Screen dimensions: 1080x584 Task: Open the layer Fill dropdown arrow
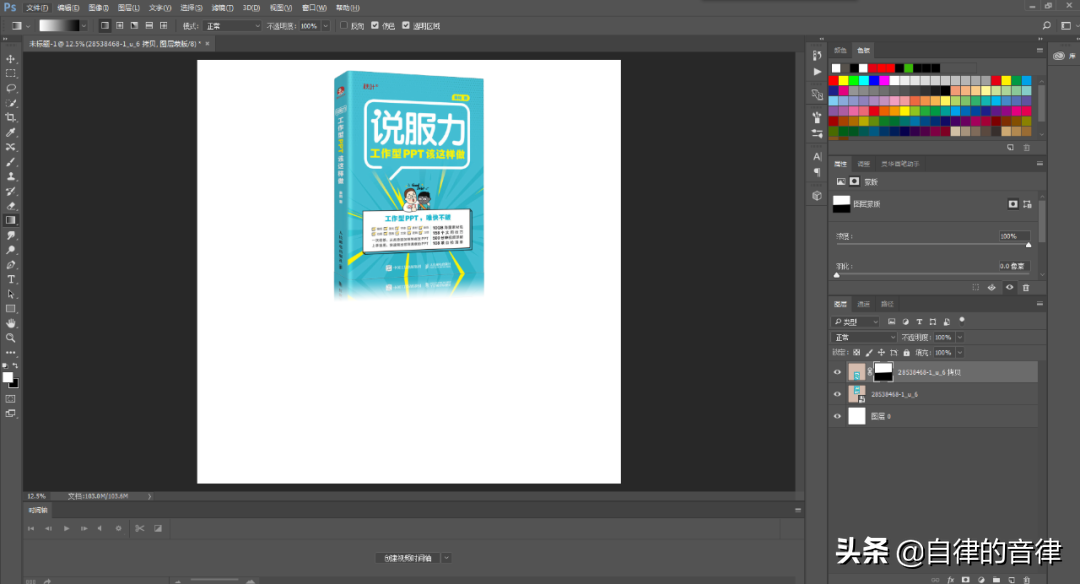(959, 353)
